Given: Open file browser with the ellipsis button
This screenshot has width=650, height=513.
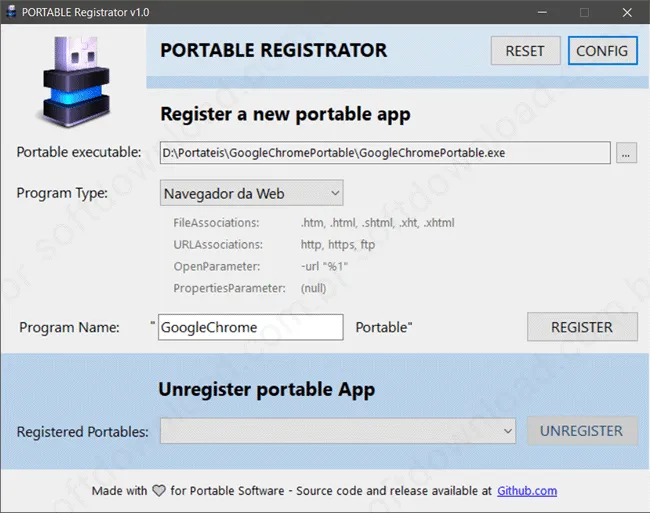Looking at the screenshot, I should click(x=626, y=153).
